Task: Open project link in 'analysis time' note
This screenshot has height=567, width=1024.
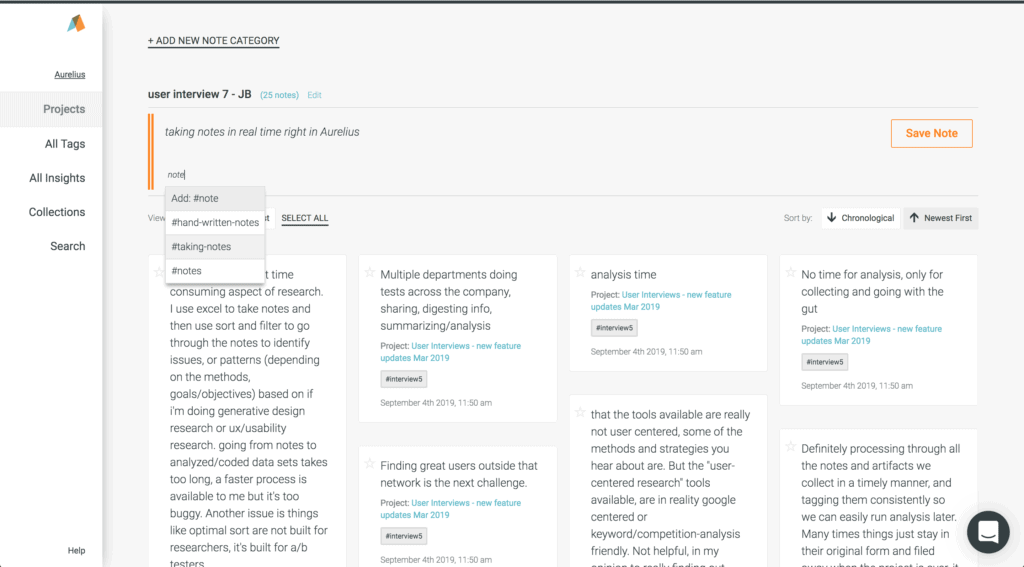Action: point(661,300)
